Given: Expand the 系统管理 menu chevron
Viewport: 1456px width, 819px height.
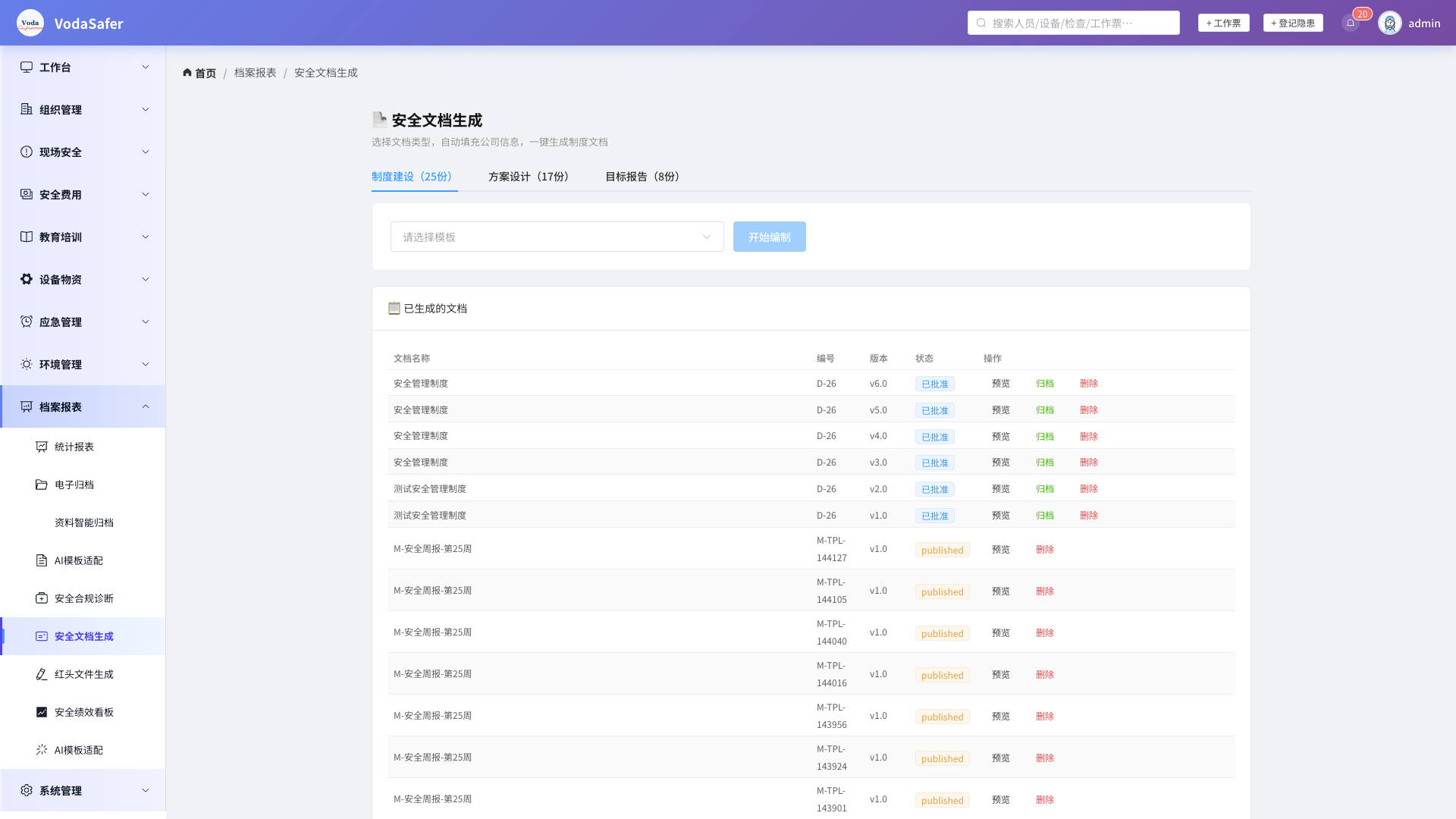Looking at the screenshot, I should pos(146,790).
